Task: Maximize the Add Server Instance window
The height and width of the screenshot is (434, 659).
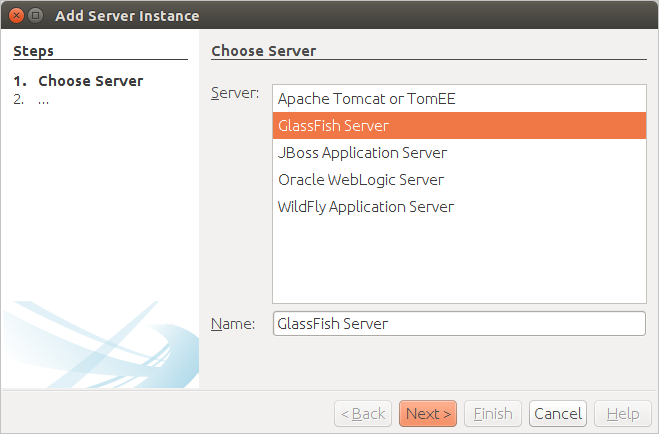Action: click(x=36, y=16)
